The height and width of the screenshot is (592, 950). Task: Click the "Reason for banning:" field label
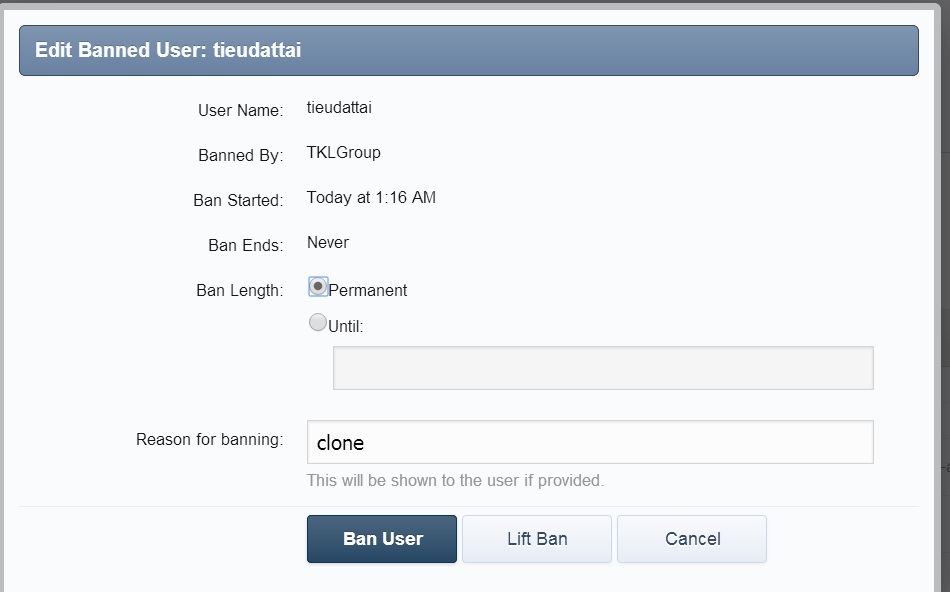210,440
